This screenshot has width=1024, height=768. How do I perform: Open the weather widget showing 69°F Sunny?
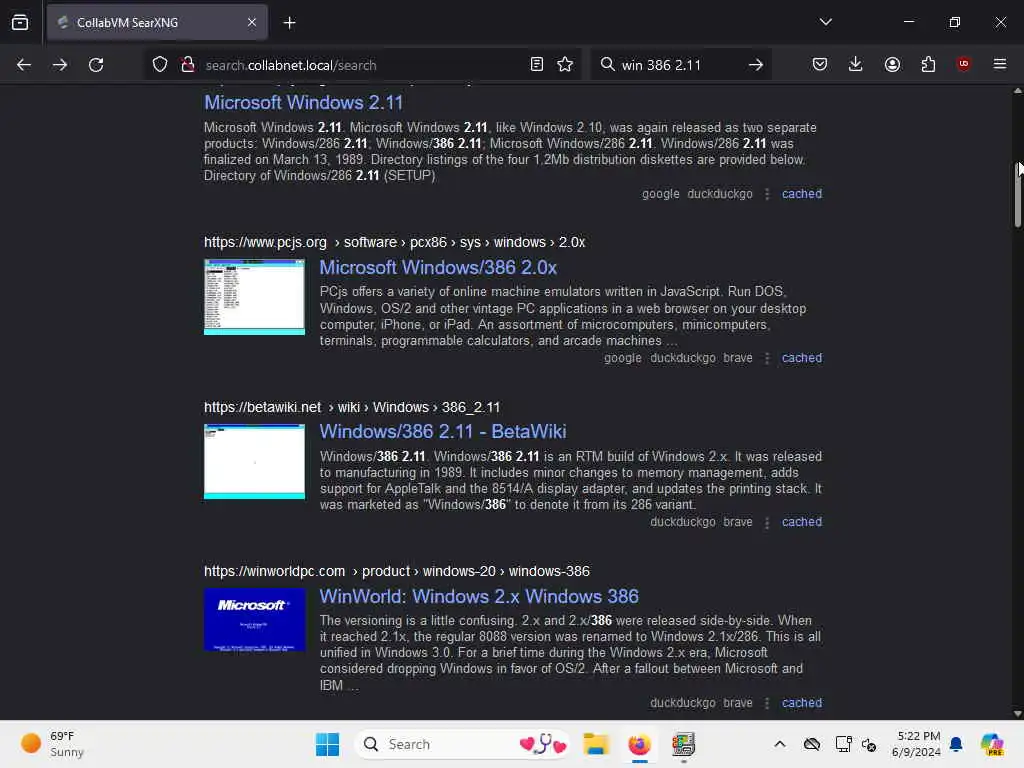52,744
